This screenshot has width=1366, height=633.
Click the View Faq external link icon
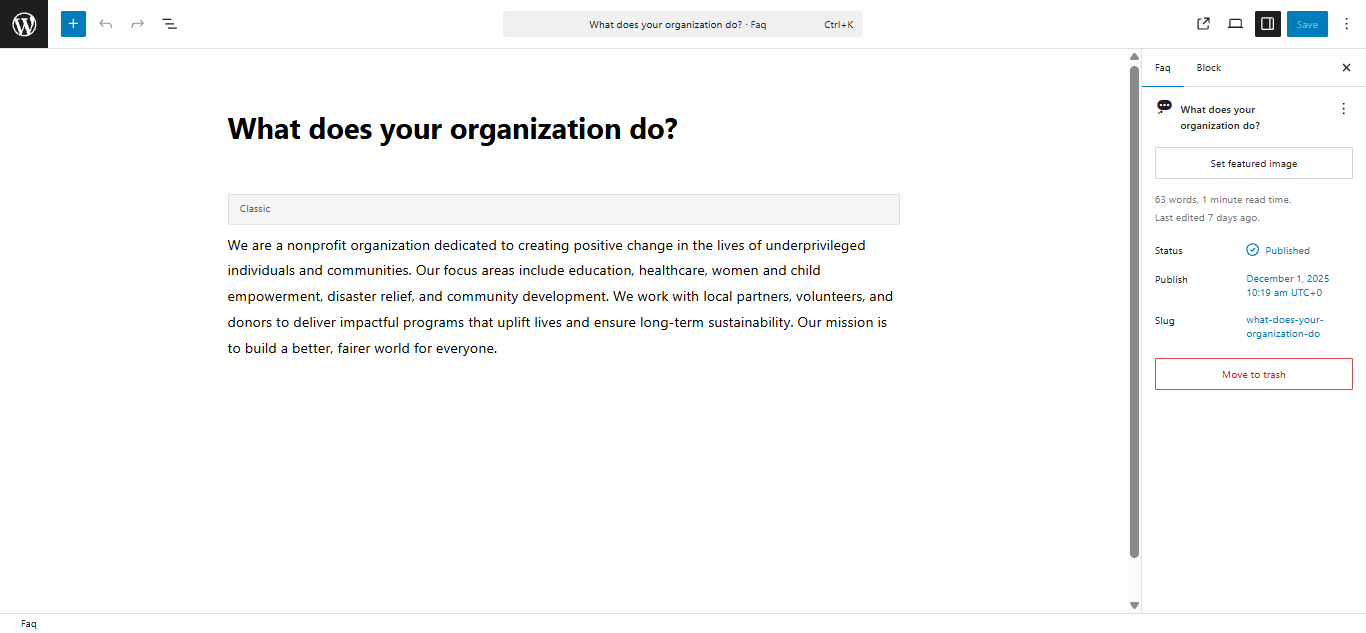[x=1203, y=24]
